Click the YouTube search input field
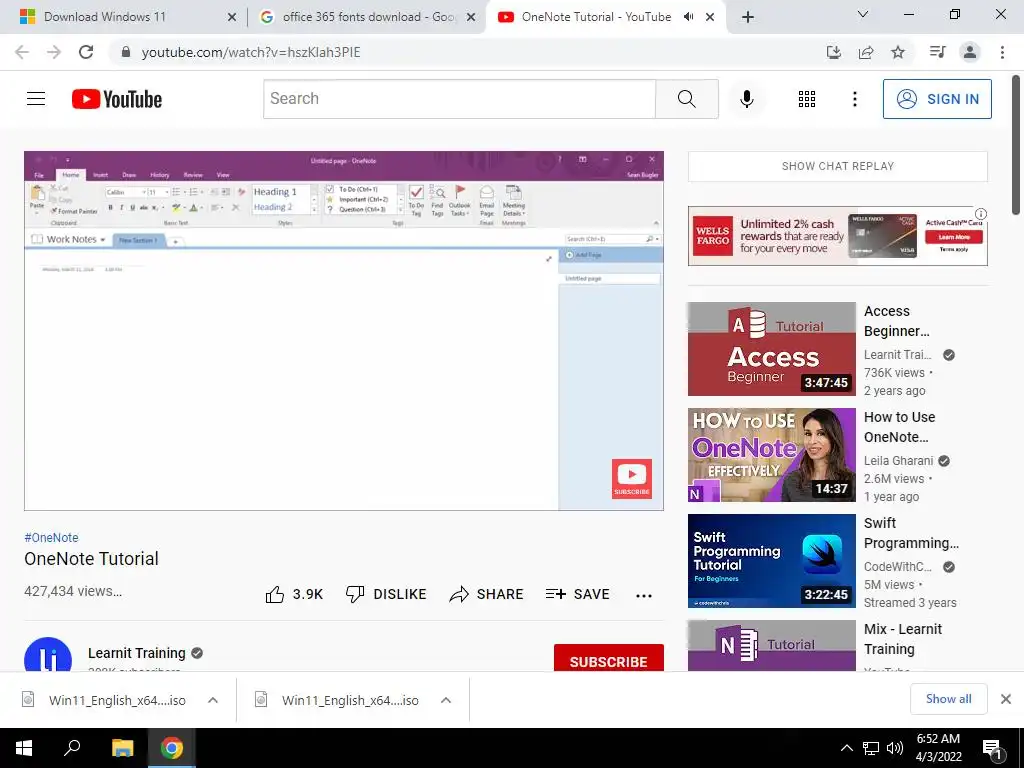Screen dimensions: 1024x768 coord(459,99)
